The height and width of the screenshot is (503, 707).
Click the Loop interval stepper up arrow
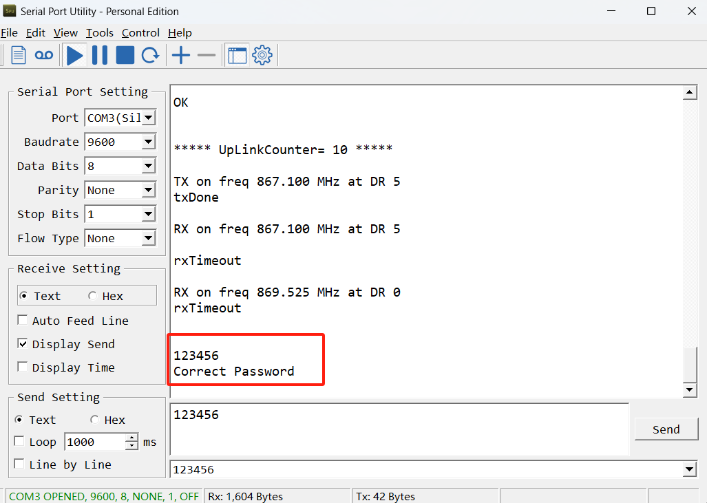point(132,438)
